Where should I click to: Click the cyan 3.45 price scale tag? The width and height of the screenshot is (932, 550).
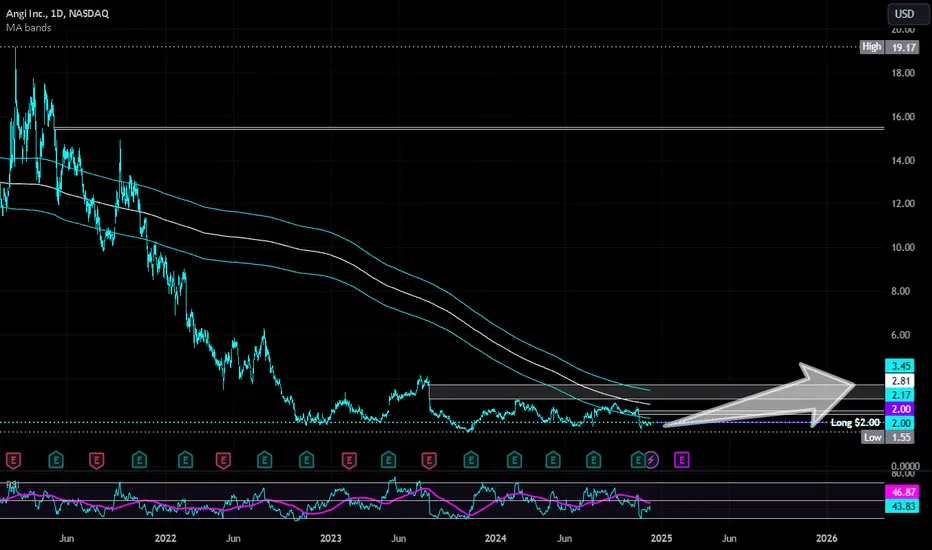[900, 366]
